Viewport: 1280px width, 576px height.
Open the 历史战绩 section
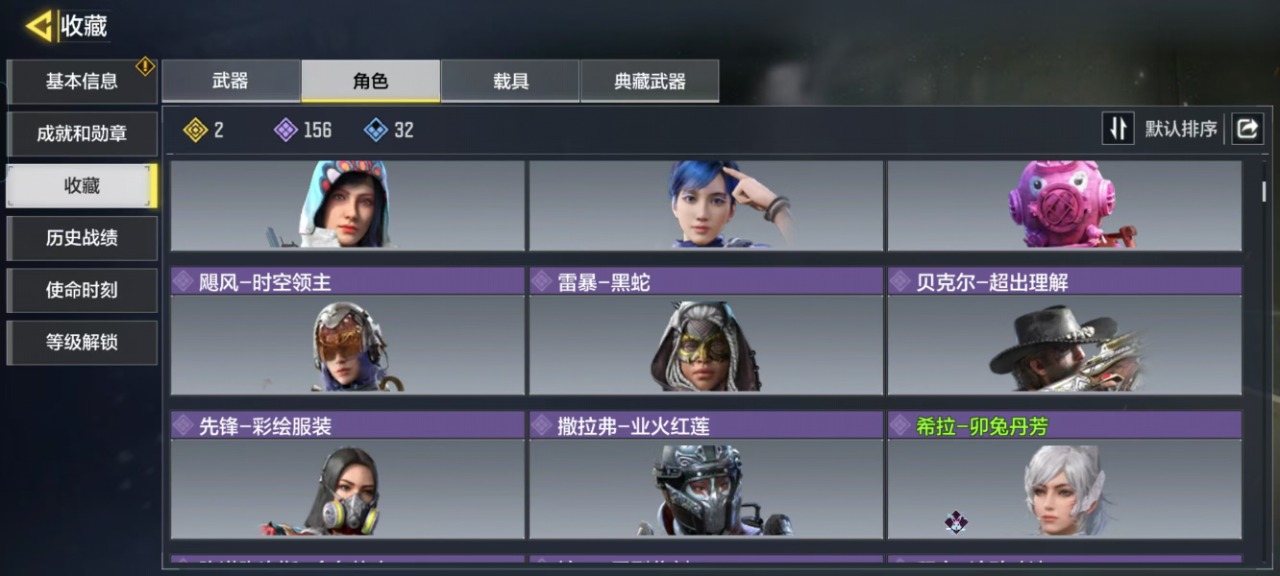coord(82,238)
